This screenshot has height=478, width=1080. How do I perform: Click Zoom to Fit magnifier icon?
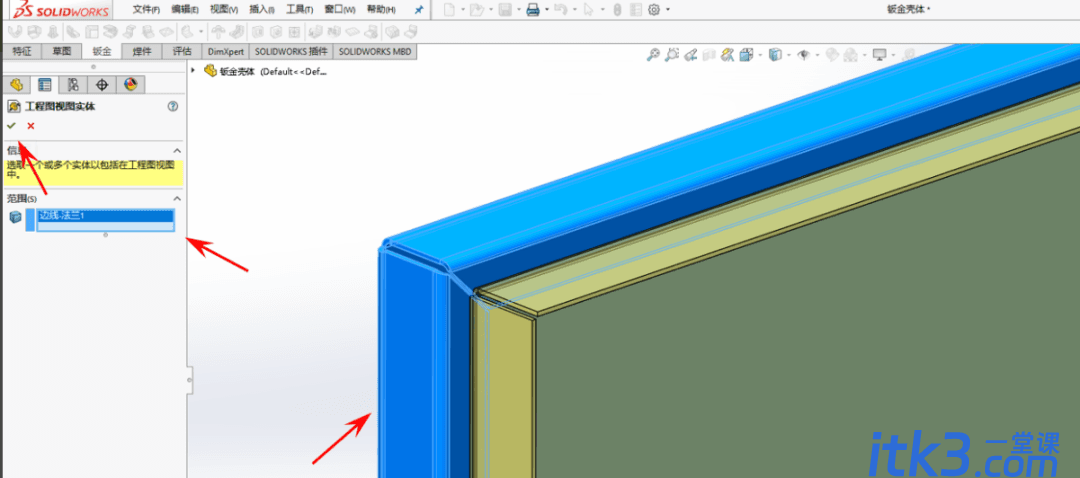point(653,54)
